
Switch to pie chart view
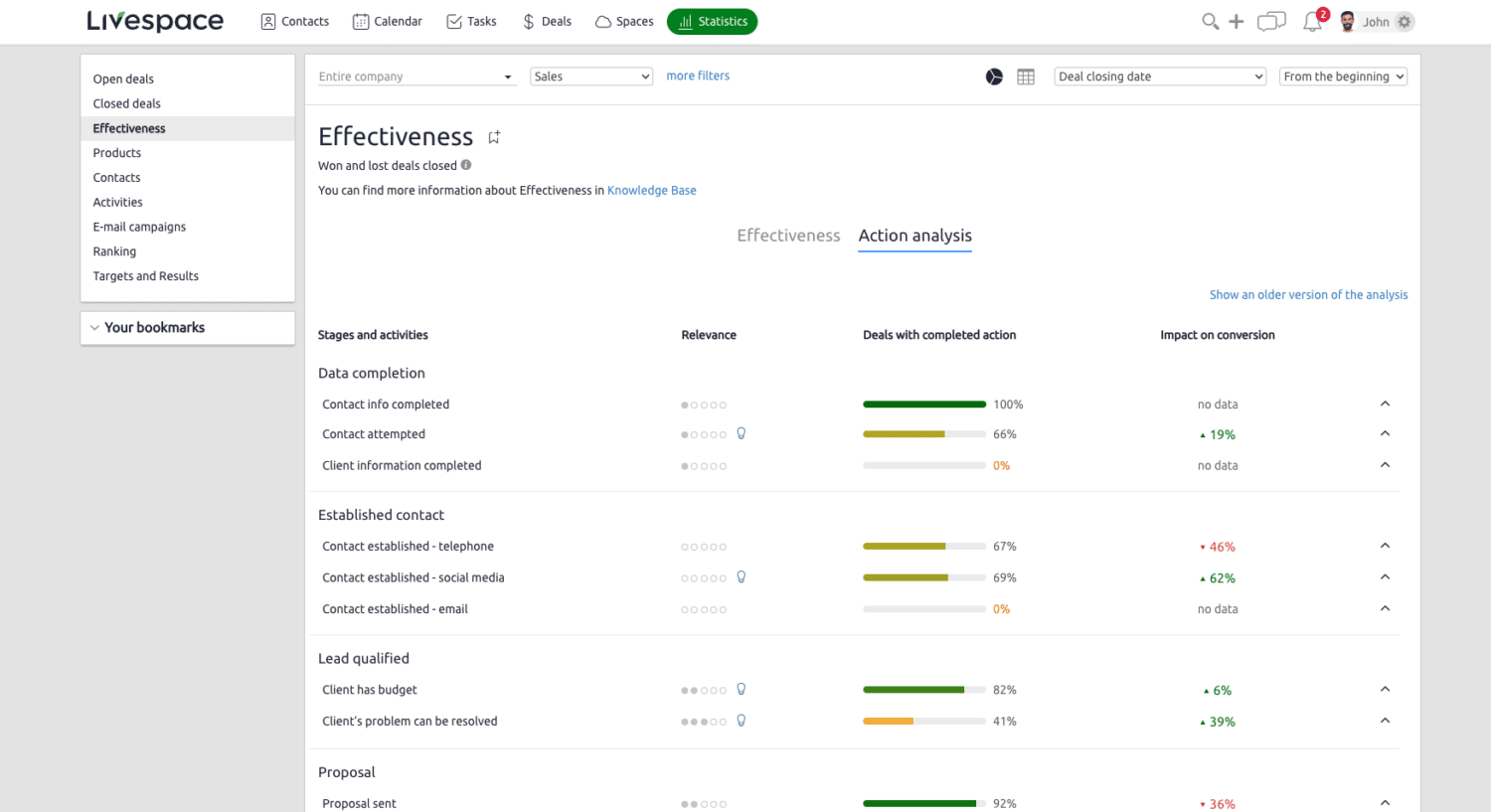tap(994, 77)
